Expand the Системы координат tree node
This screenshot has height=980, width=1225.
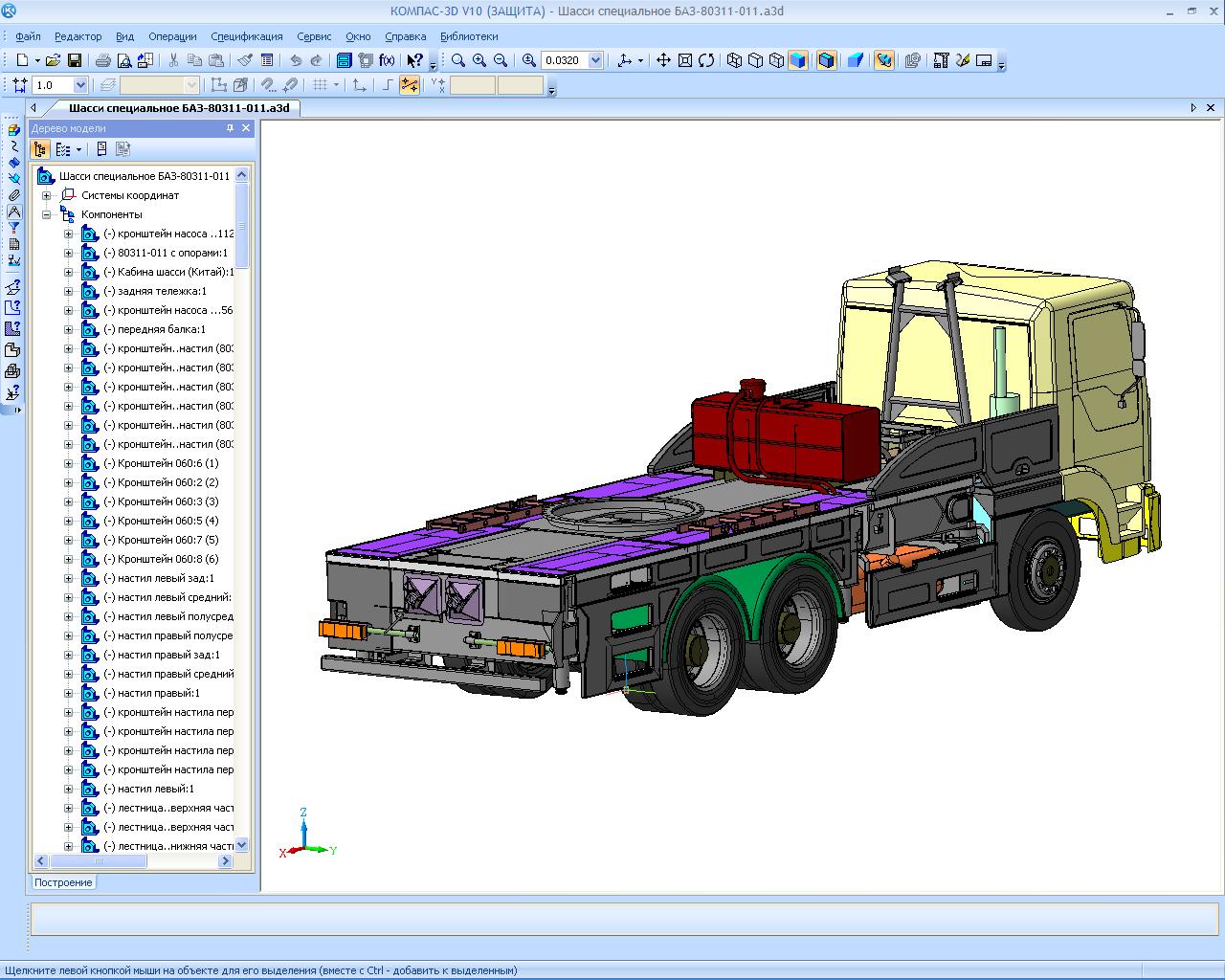(46, 195)
